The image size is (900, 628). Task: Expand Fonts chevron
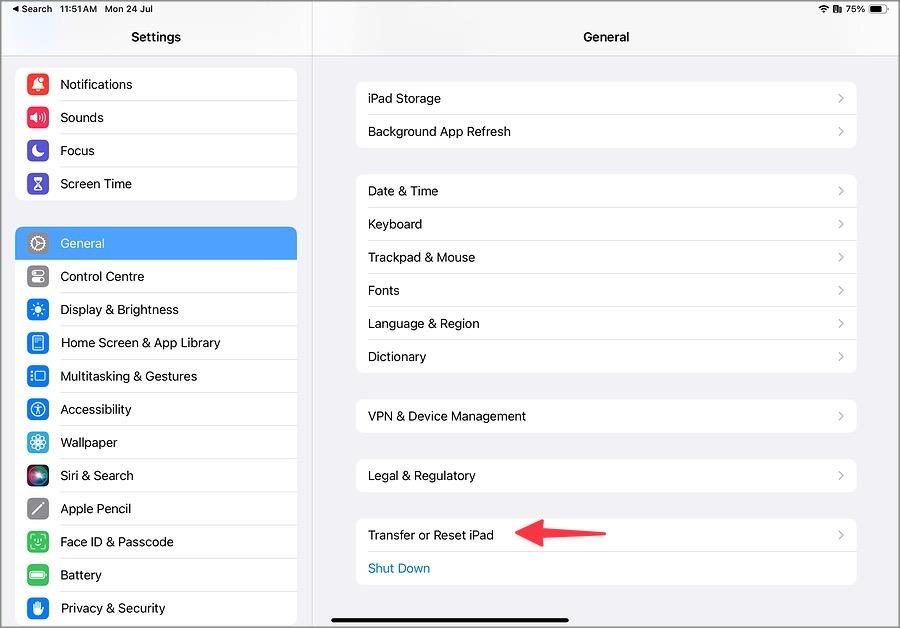[841, 290]
